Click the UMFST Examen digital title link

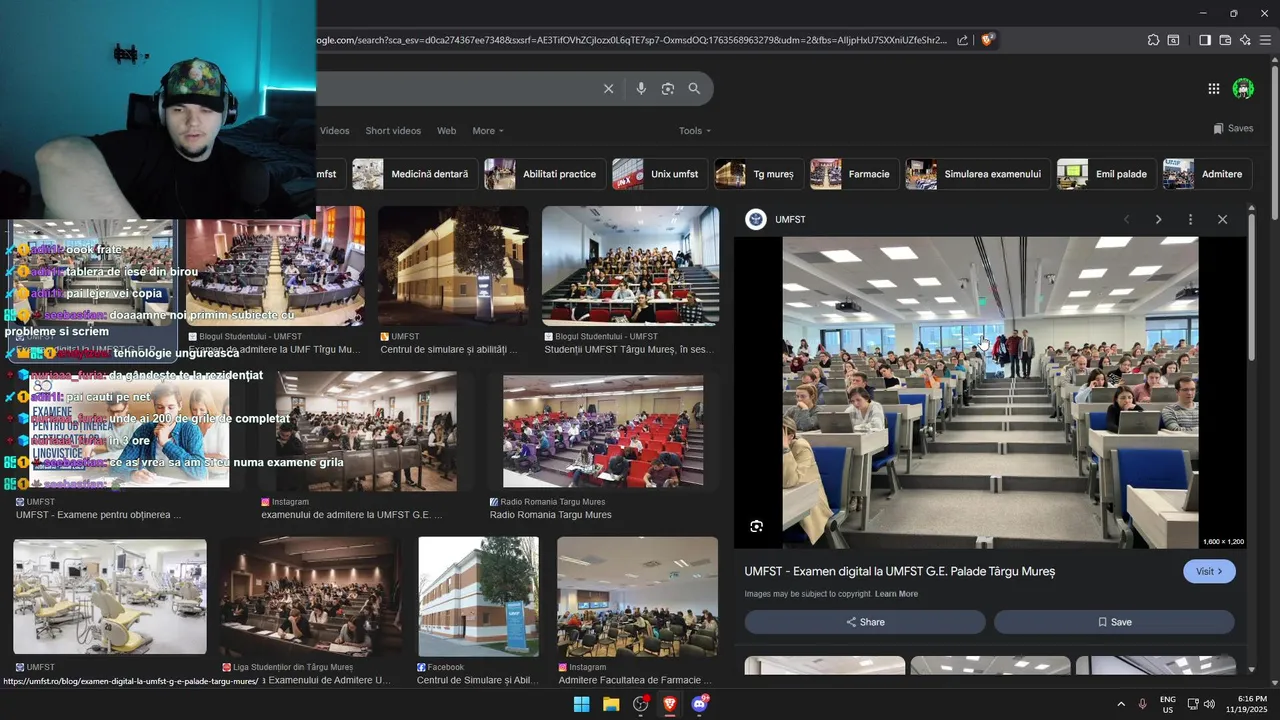[899, 571]
